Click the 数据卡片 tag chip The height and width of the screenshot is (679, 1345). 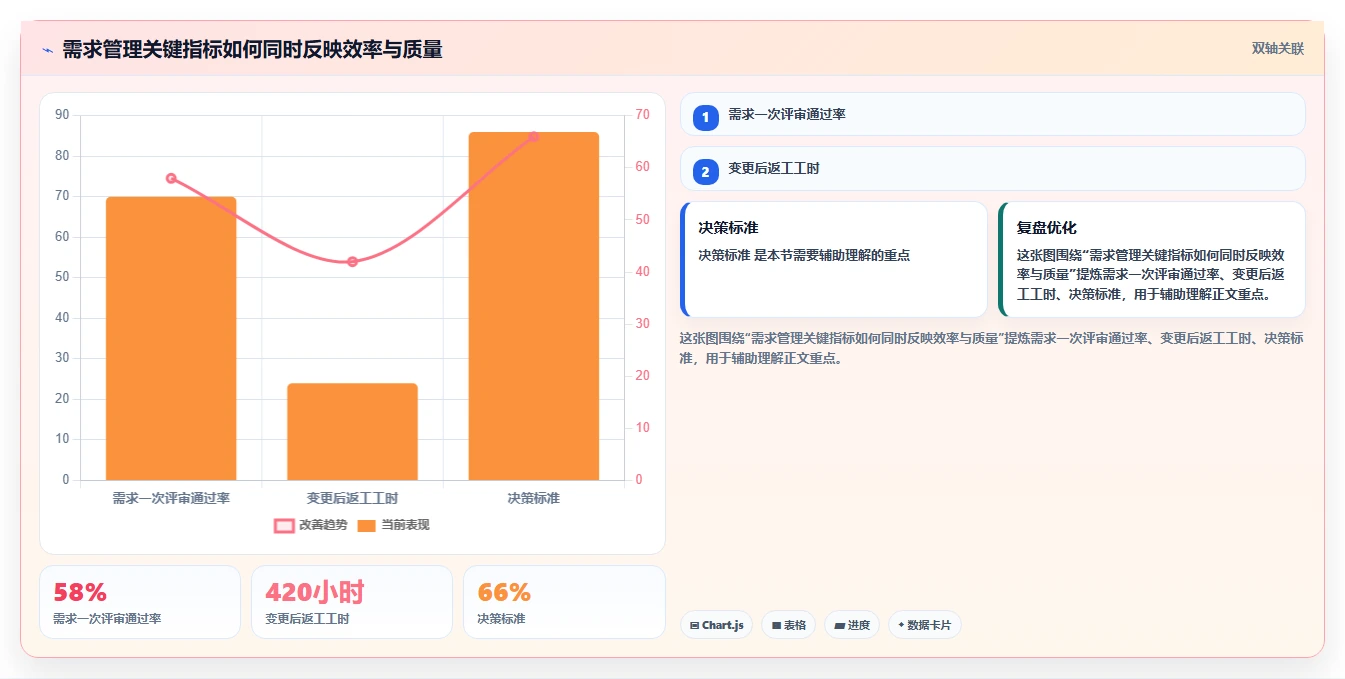tap(924, 625)
